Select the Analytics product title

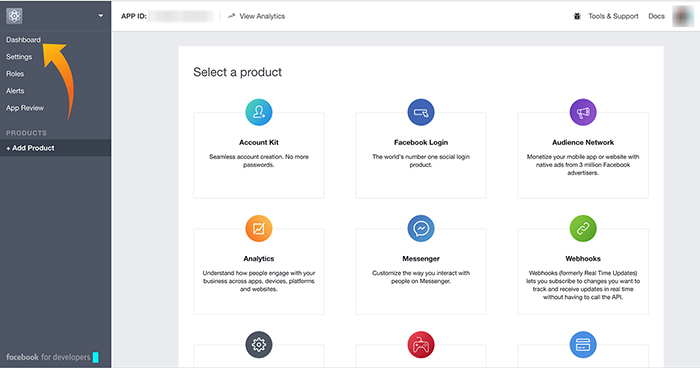coord(259,259)
